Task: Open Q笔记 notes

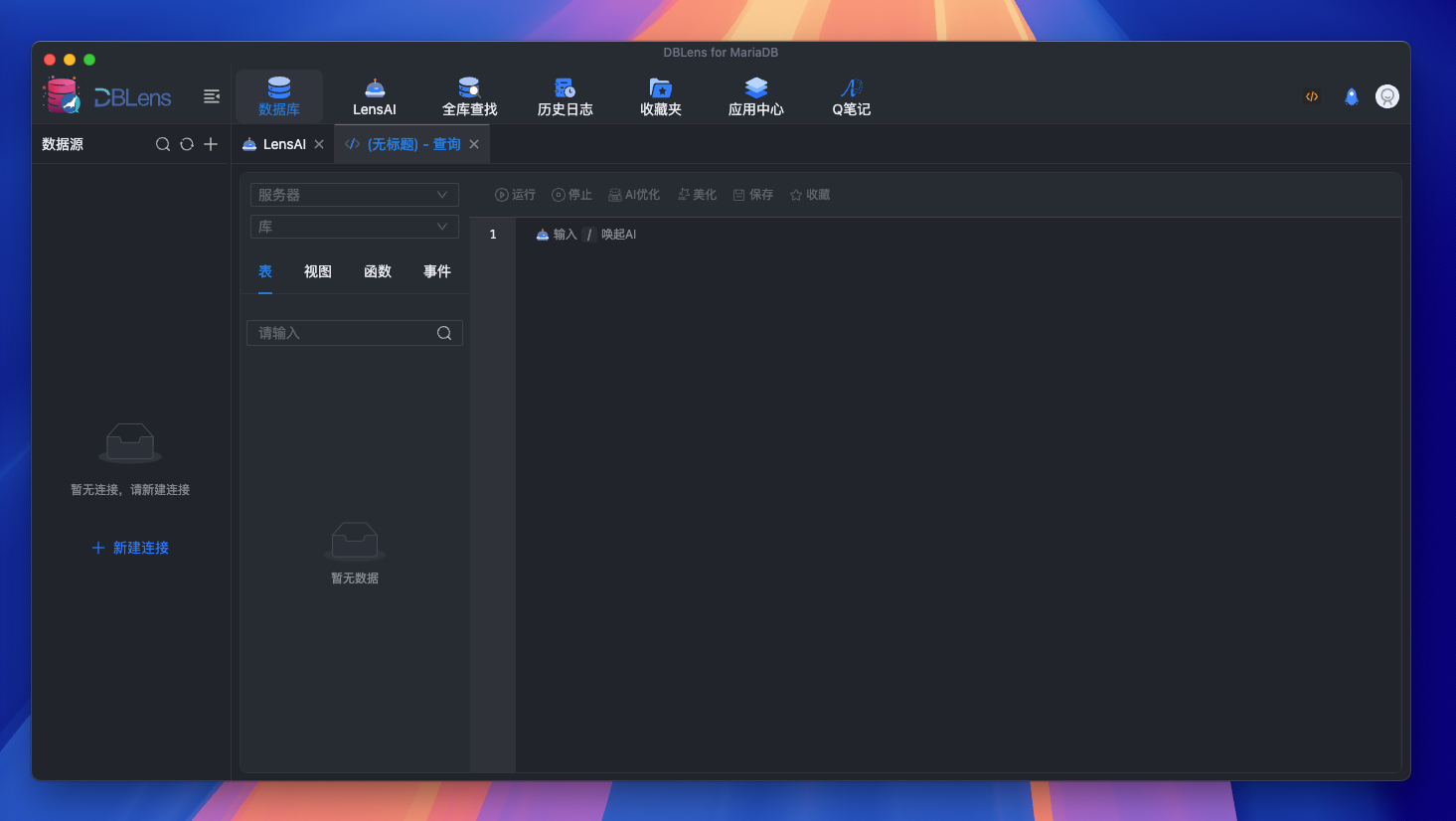Action: pos(852,96)
